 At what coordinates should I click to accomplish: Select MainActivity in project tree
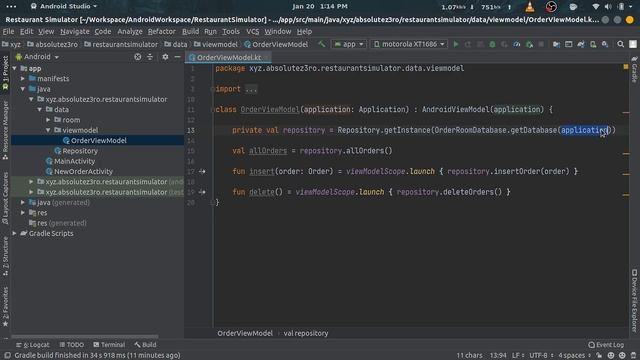[x=74, y=161]
